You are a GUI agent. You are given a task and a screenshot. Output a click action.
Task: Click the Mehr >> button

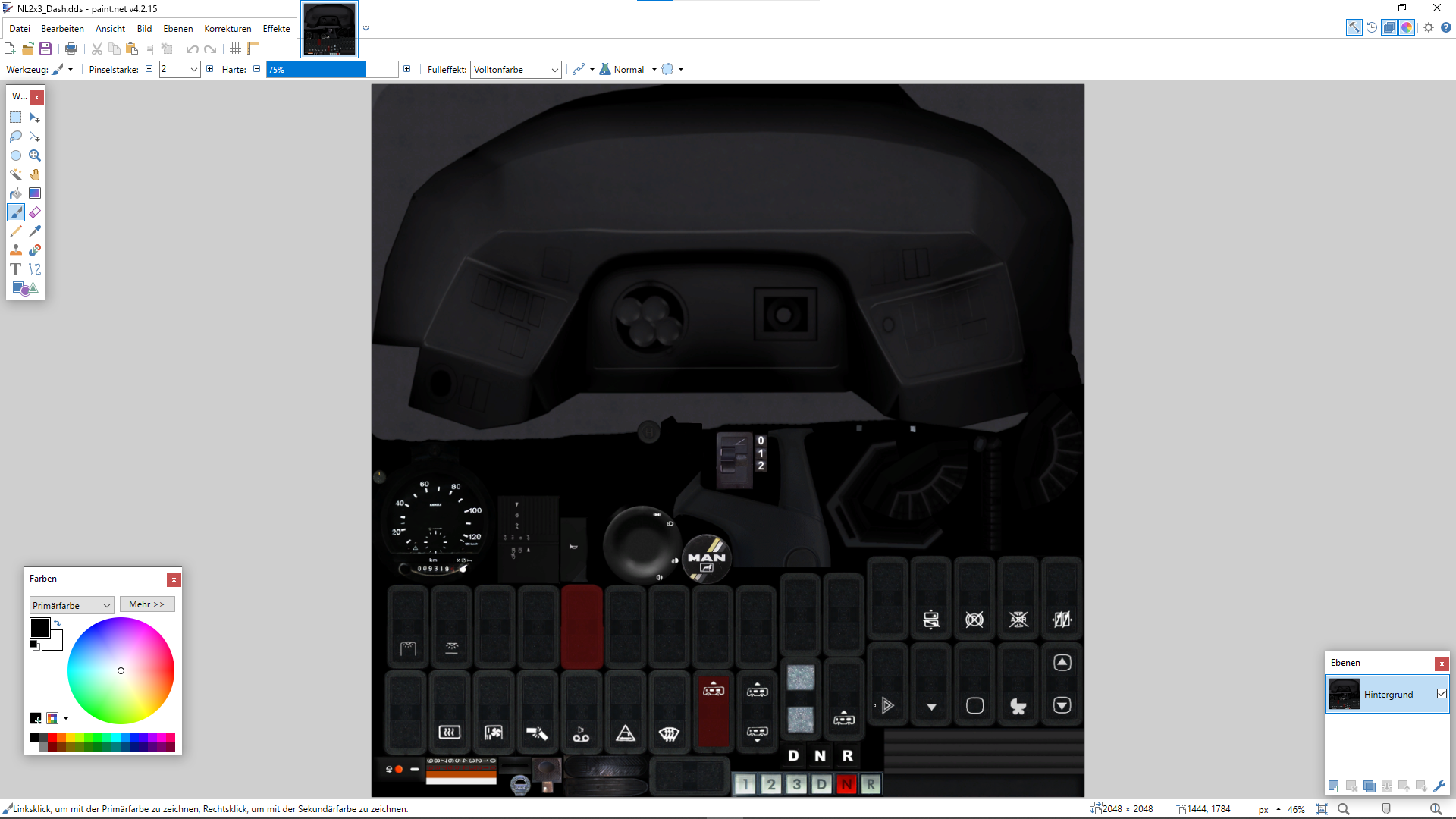(146, 604)
